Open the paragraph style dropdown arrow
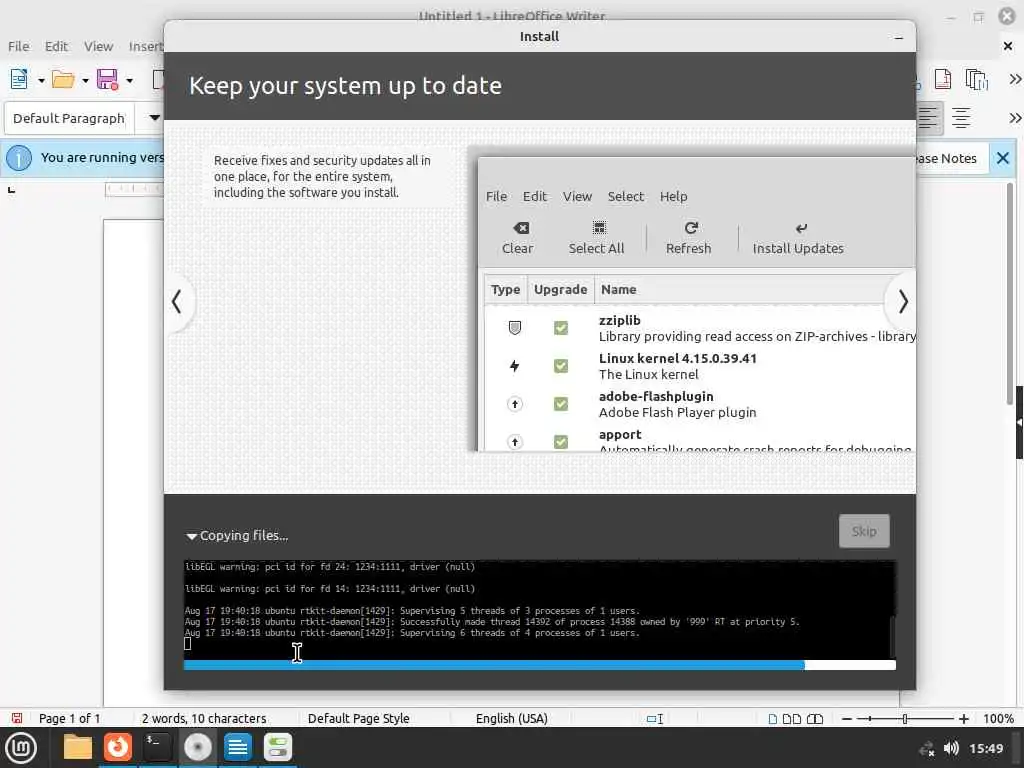This screenshot has height=768, width=1024. (x=154, y=118)
